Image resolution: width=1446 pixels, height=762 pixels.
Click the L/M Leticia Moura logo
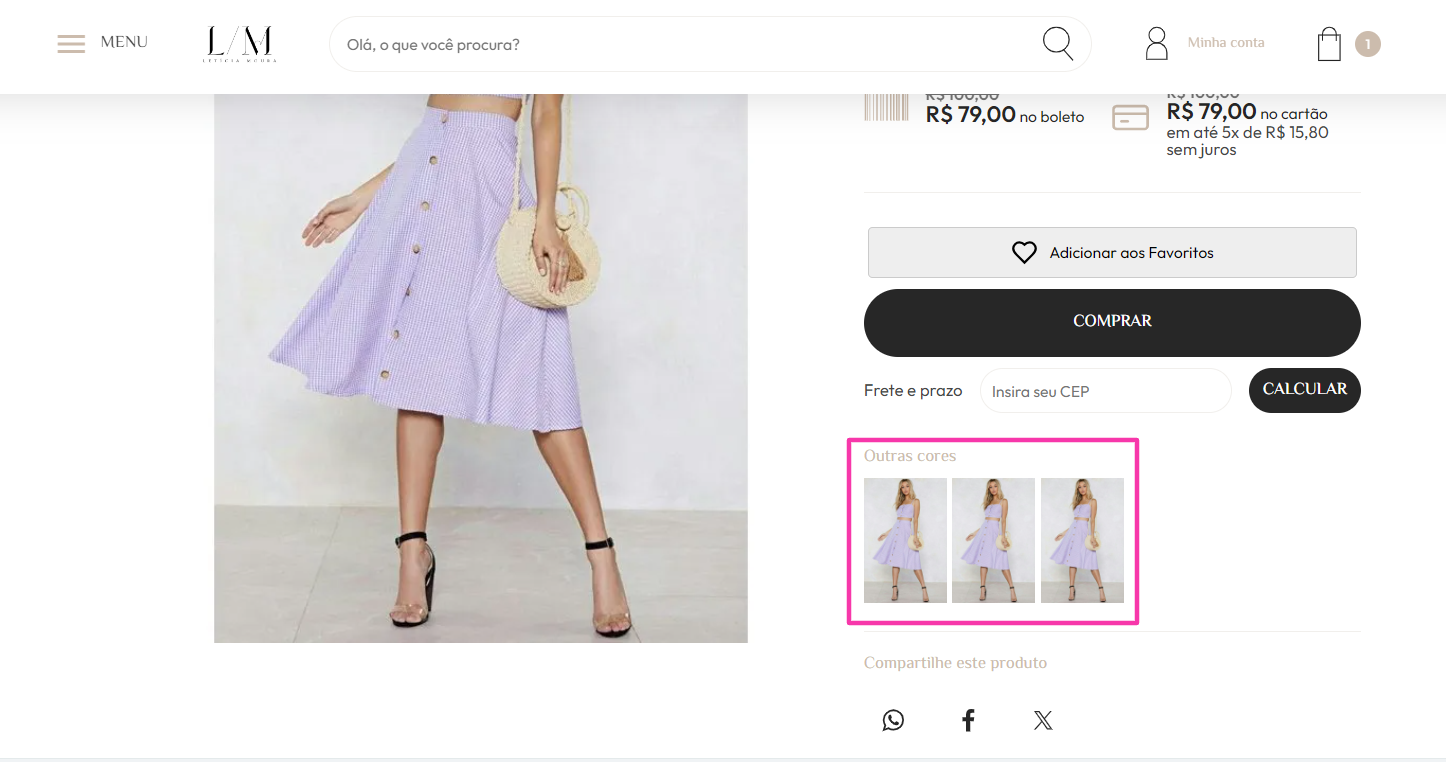click(x=240, y=44)
